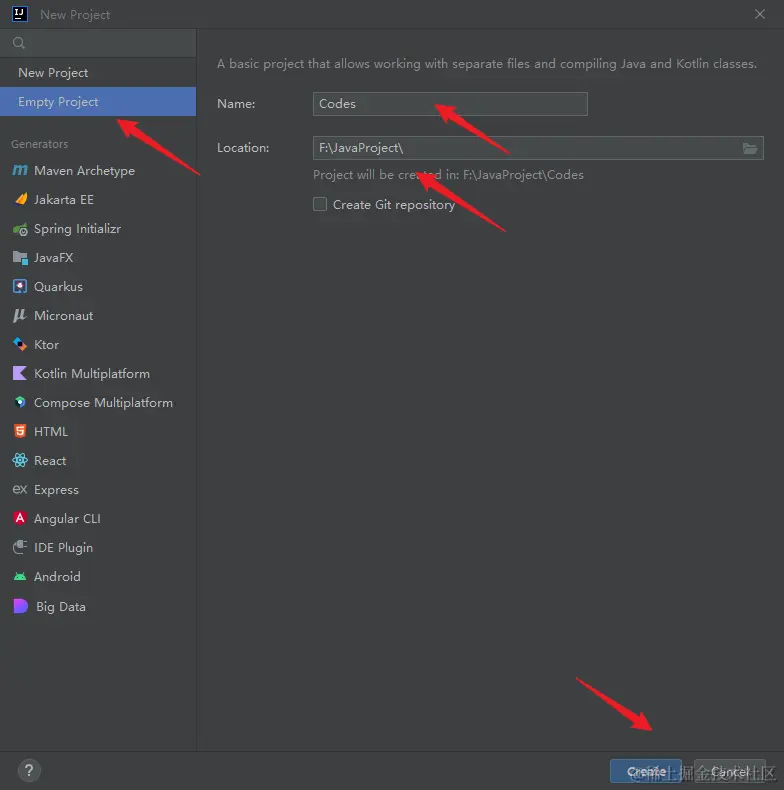Viewport: 784px width, 790px height.
Task: Click the IntelliJ IDEA logo icon
Action: click(20, 14)
